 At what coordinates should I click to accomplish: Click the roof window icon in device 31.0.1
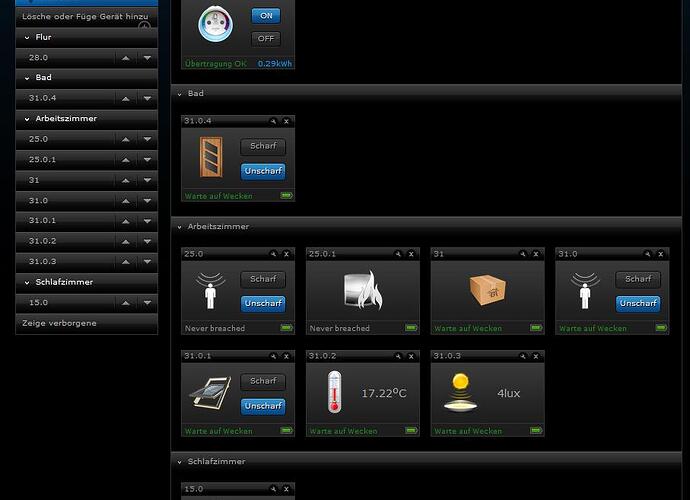pyautogui.click(x=209, y=393)
